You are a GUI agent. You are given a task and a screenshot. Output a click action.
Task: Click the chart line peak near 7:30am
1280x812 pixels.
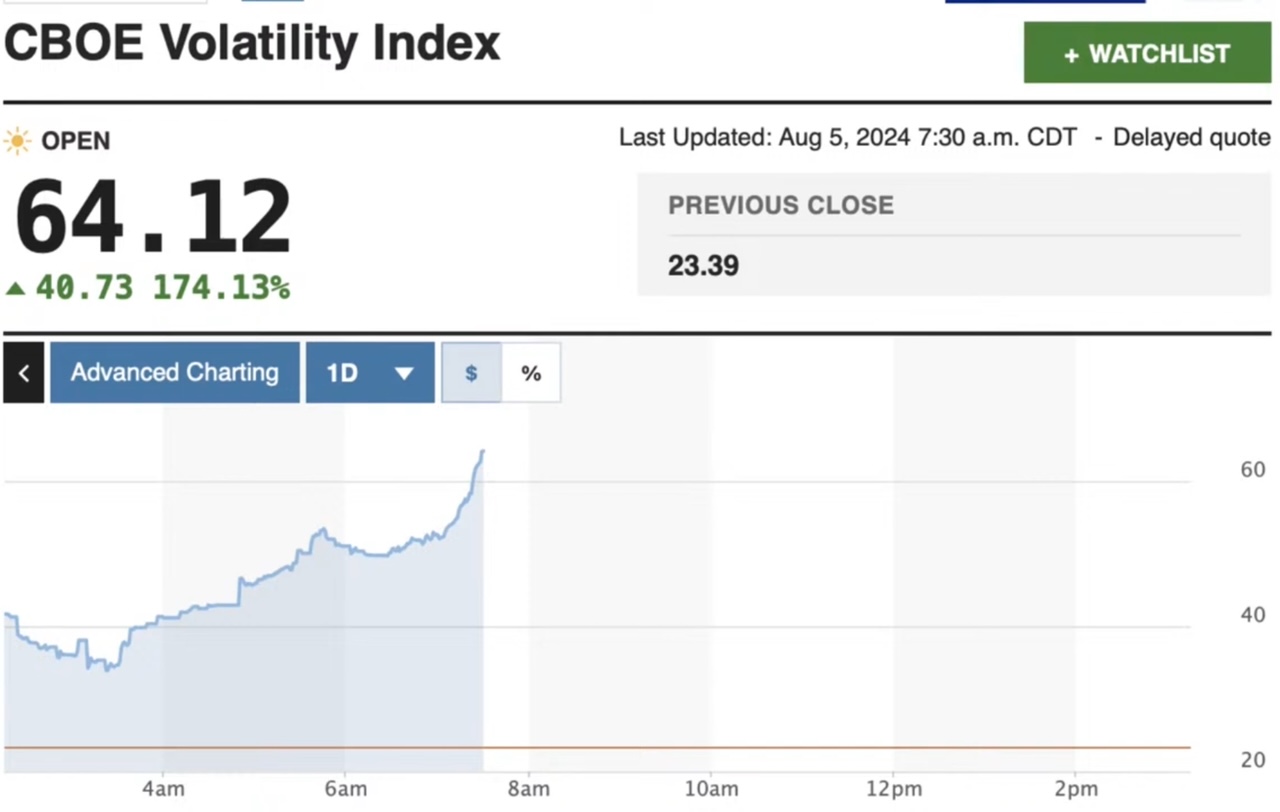483,451
